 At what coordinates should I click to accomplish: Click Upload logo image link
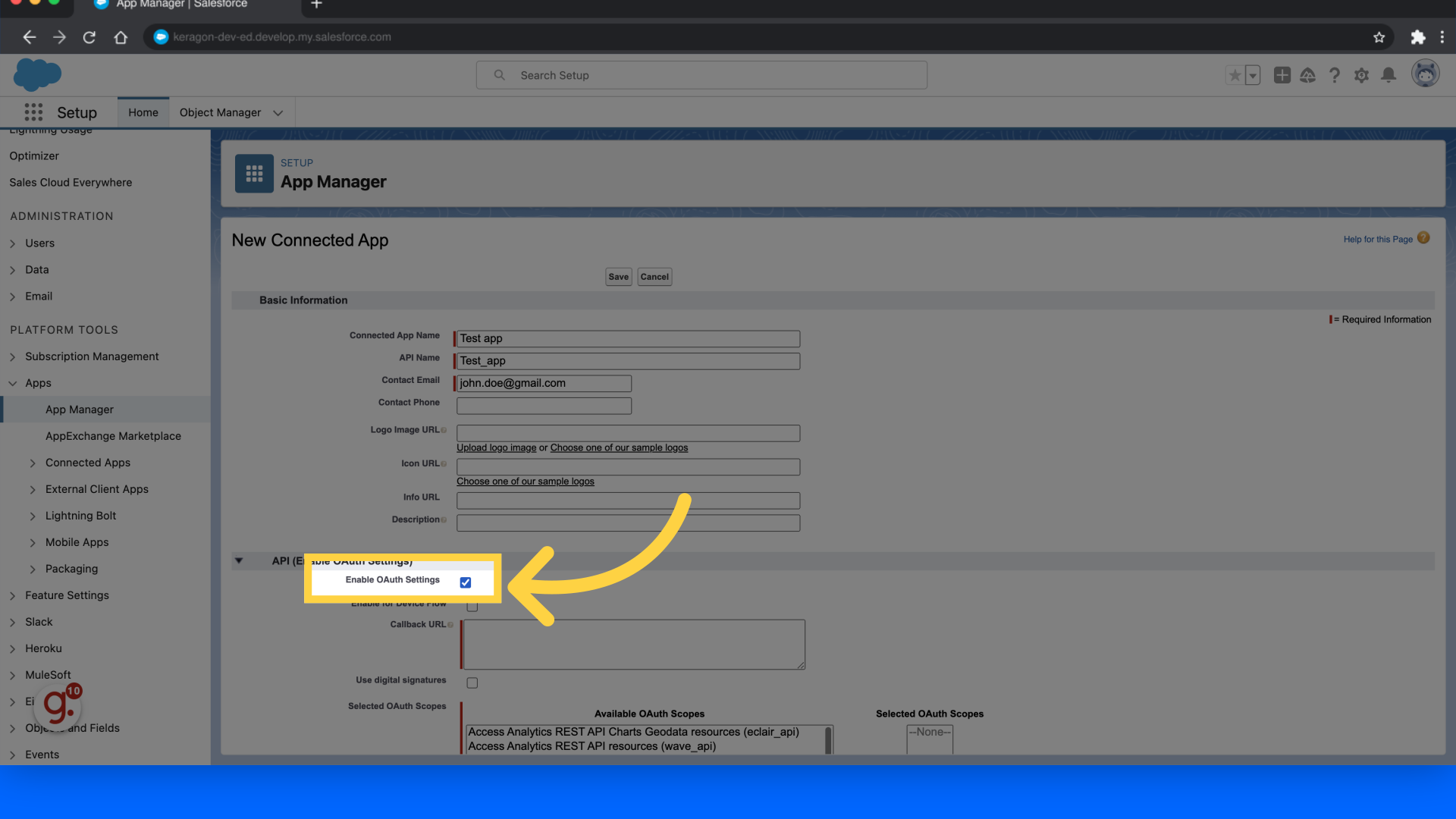[x=496, y=447]
